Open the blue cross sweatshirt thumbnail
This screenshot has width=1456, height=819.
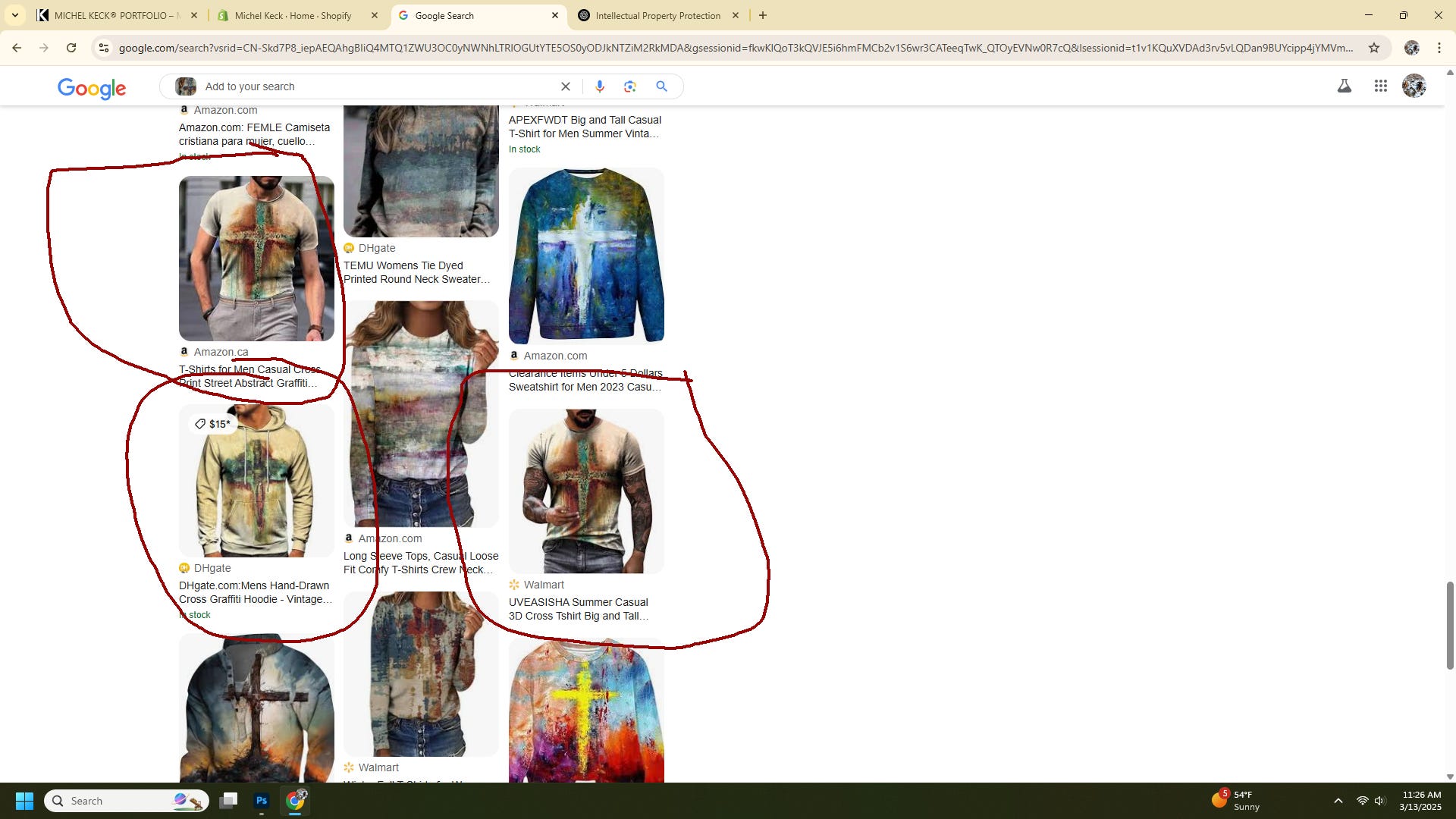pyautogui.click(x=586, y=256)
